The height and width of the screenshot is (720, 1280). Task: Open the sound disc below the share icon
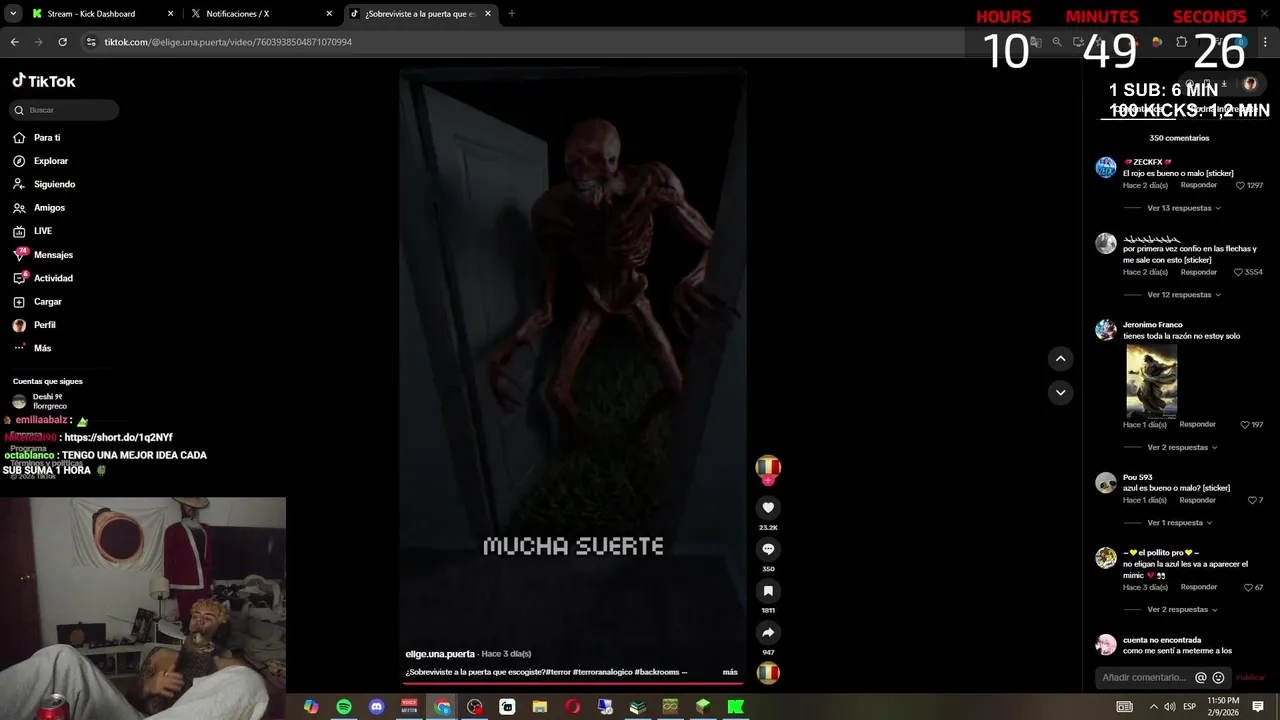coord(768,673)
